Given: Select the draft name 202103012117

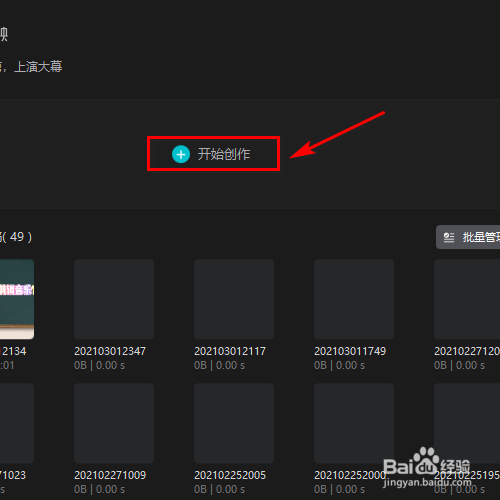Looking at the screenshot, I should click(x=230, y=351).
